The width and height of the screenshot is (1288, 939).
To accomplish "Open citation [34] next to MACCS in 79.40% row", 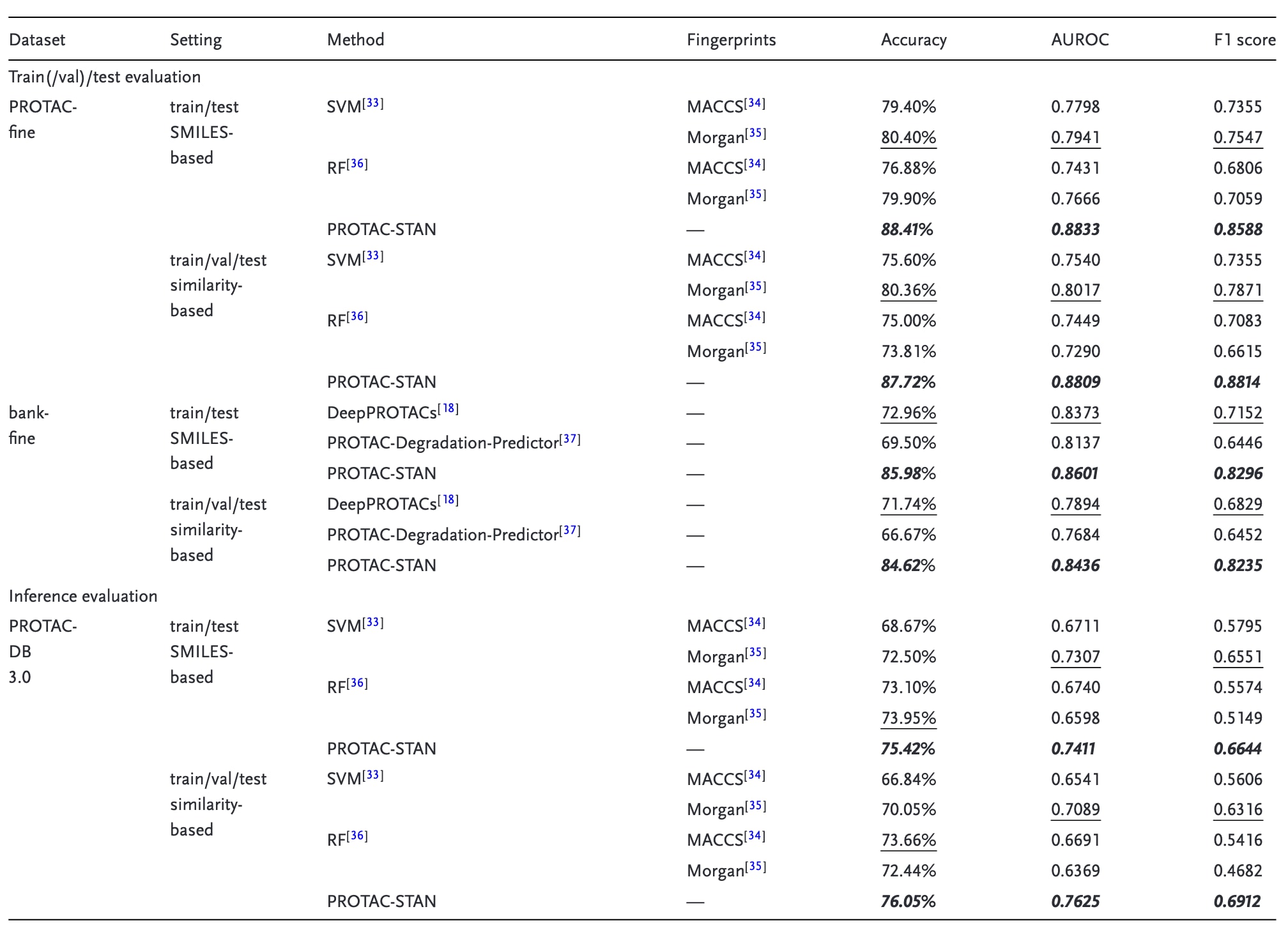I will [755, 103].
